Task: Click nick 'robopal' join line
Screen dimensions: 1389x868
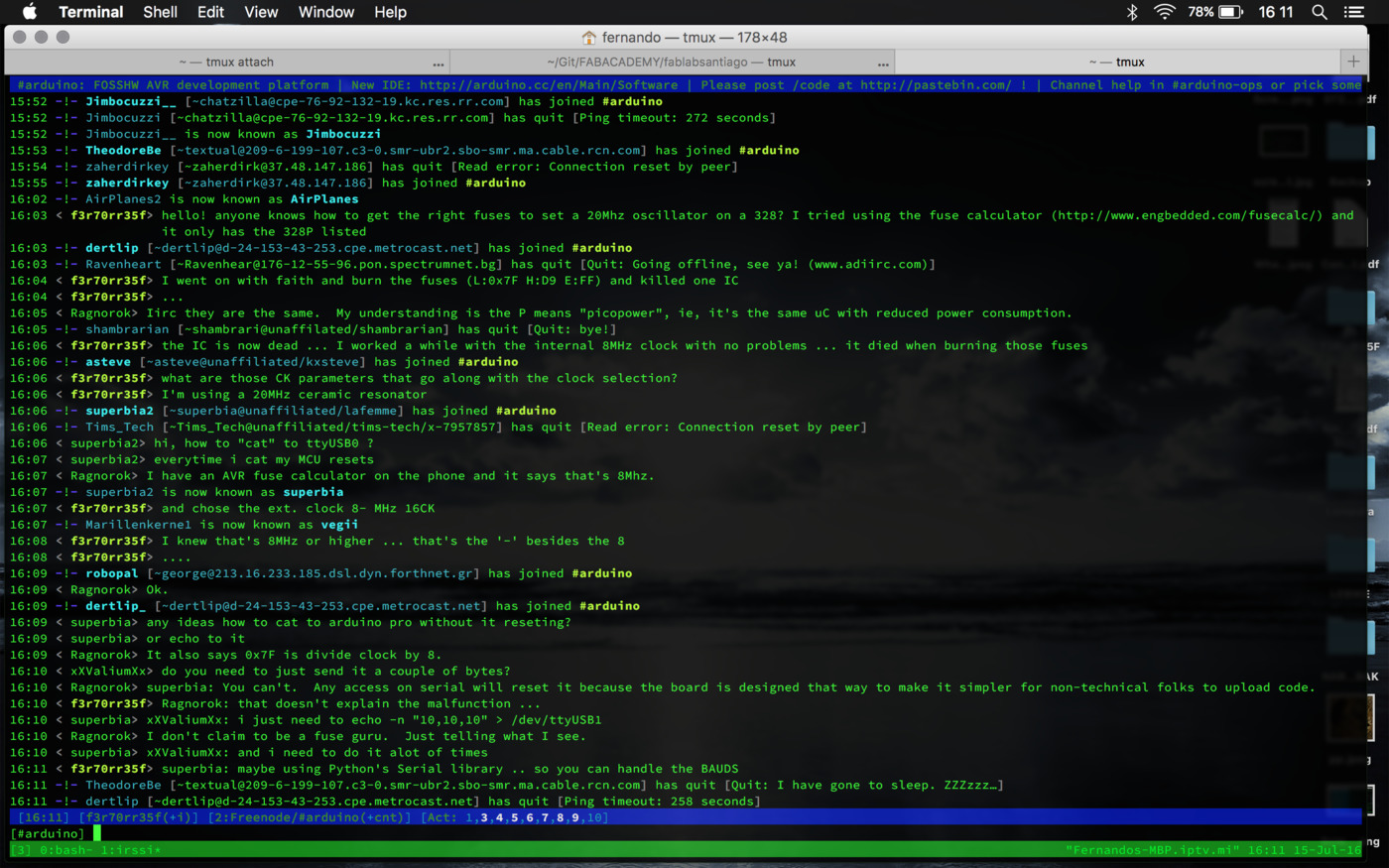Action: pyautogui.click(x=112, y=573)
